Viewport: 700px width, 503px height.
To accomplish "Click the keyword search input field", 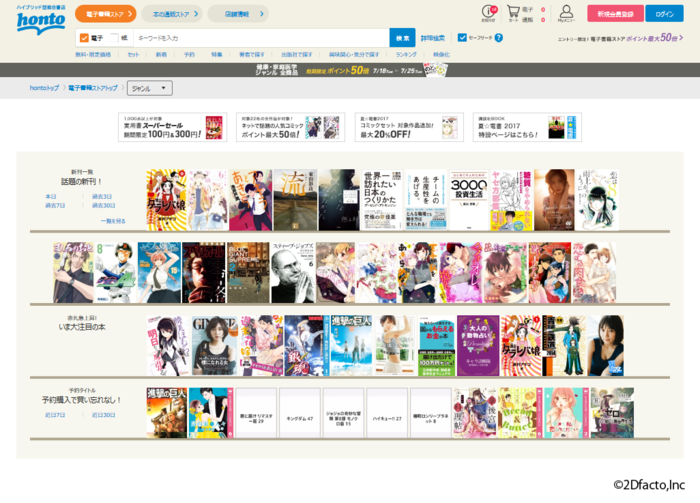I will (262, 38).
